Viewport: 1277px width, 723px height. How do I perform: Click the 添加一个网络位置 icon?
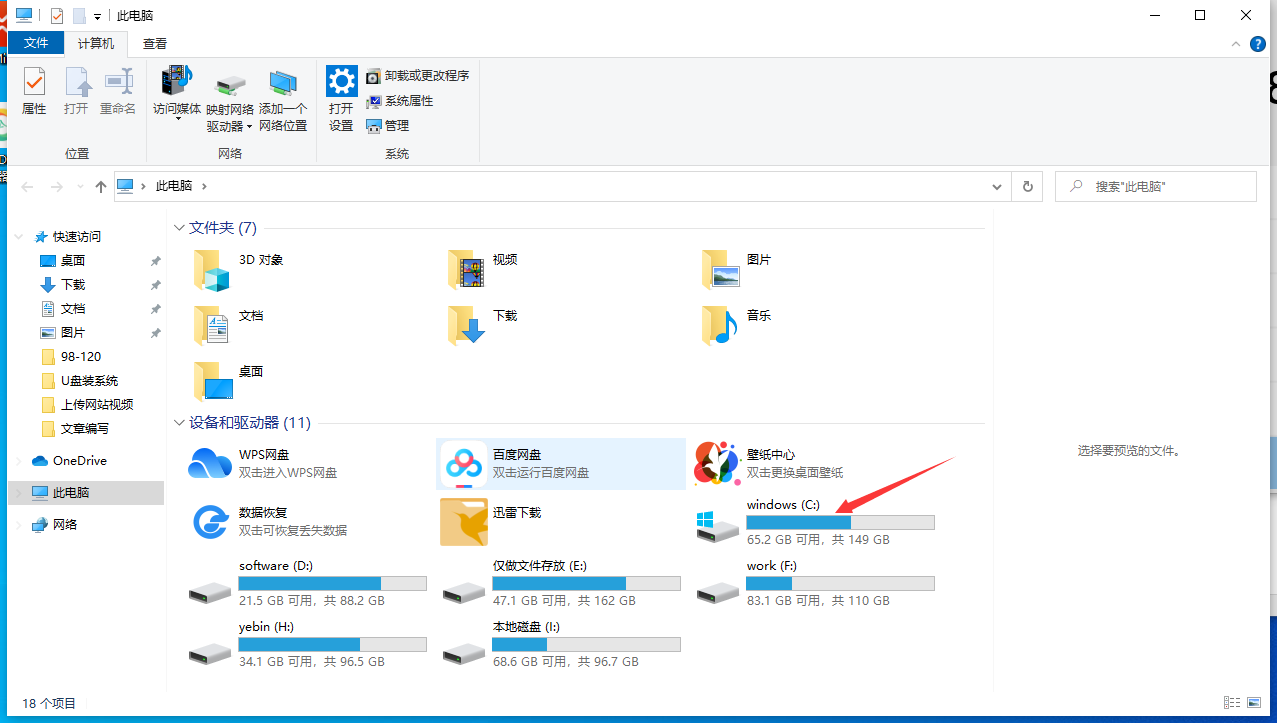coord(283,100)
